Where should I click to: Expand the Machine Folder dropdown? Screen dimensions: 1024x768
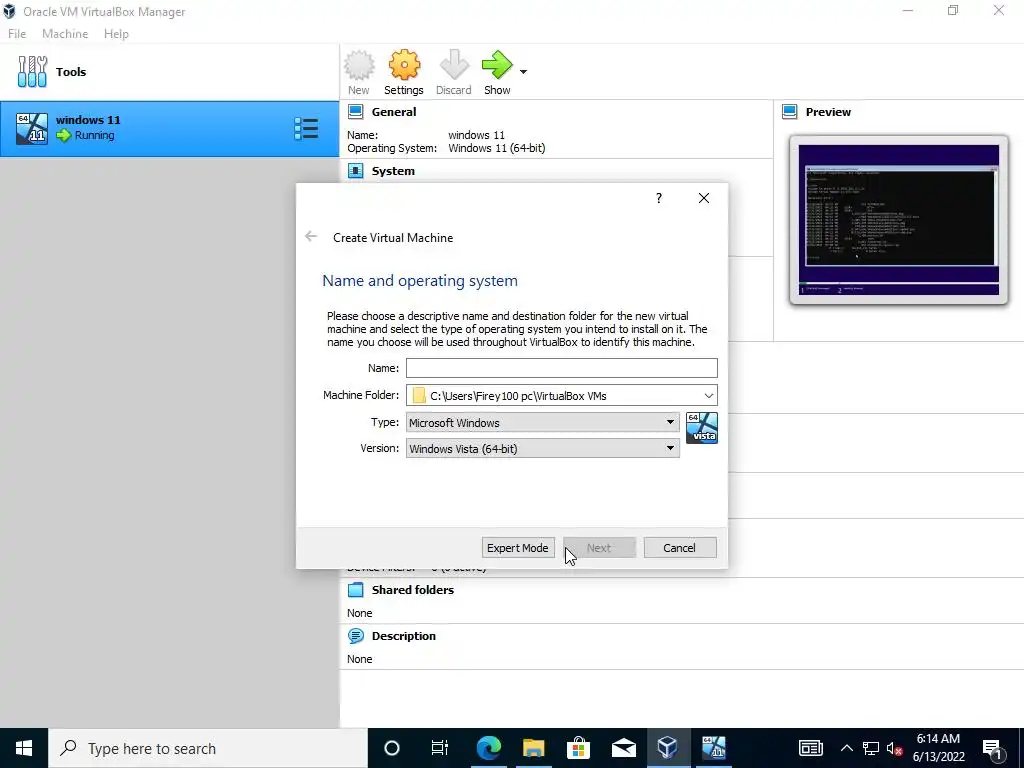click(709, 396)
